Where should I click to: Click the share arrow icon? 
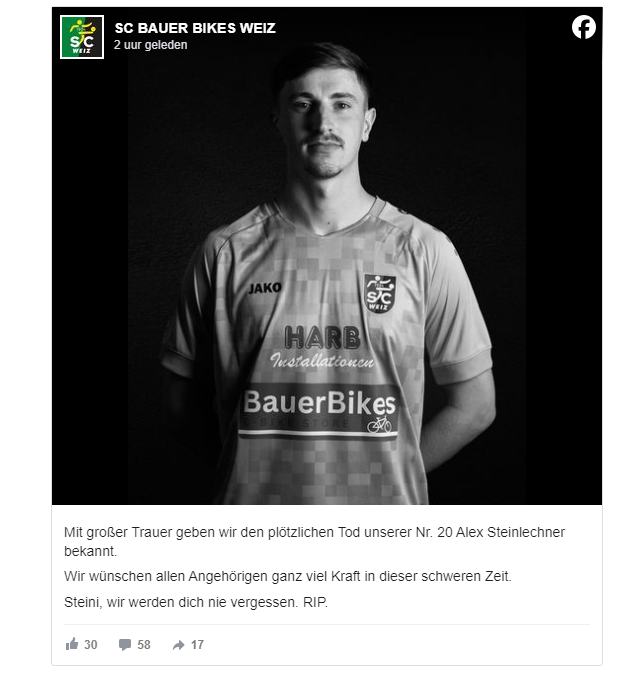tap(178, 645)
